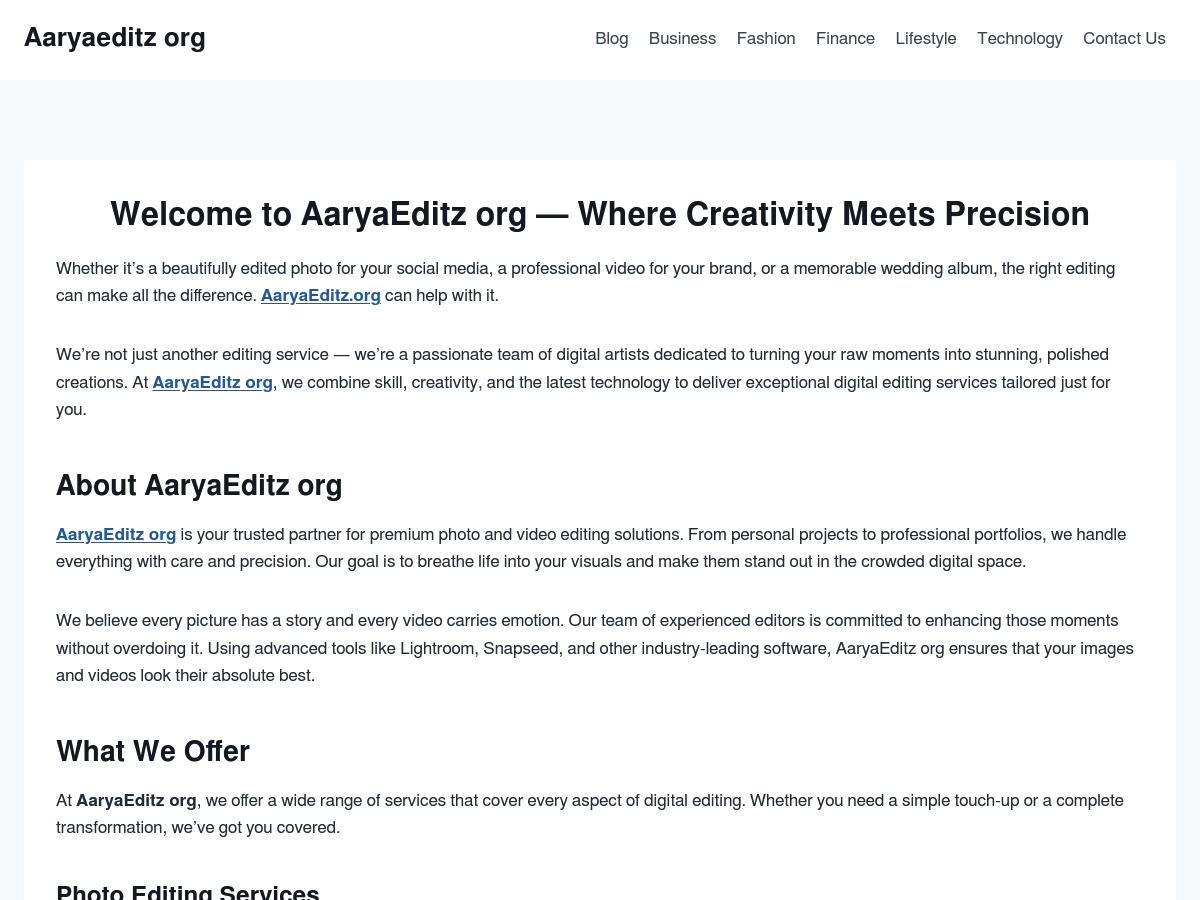Open the Lifestyle section
The image size is (1200, 900).
click(x=926, y=38)
